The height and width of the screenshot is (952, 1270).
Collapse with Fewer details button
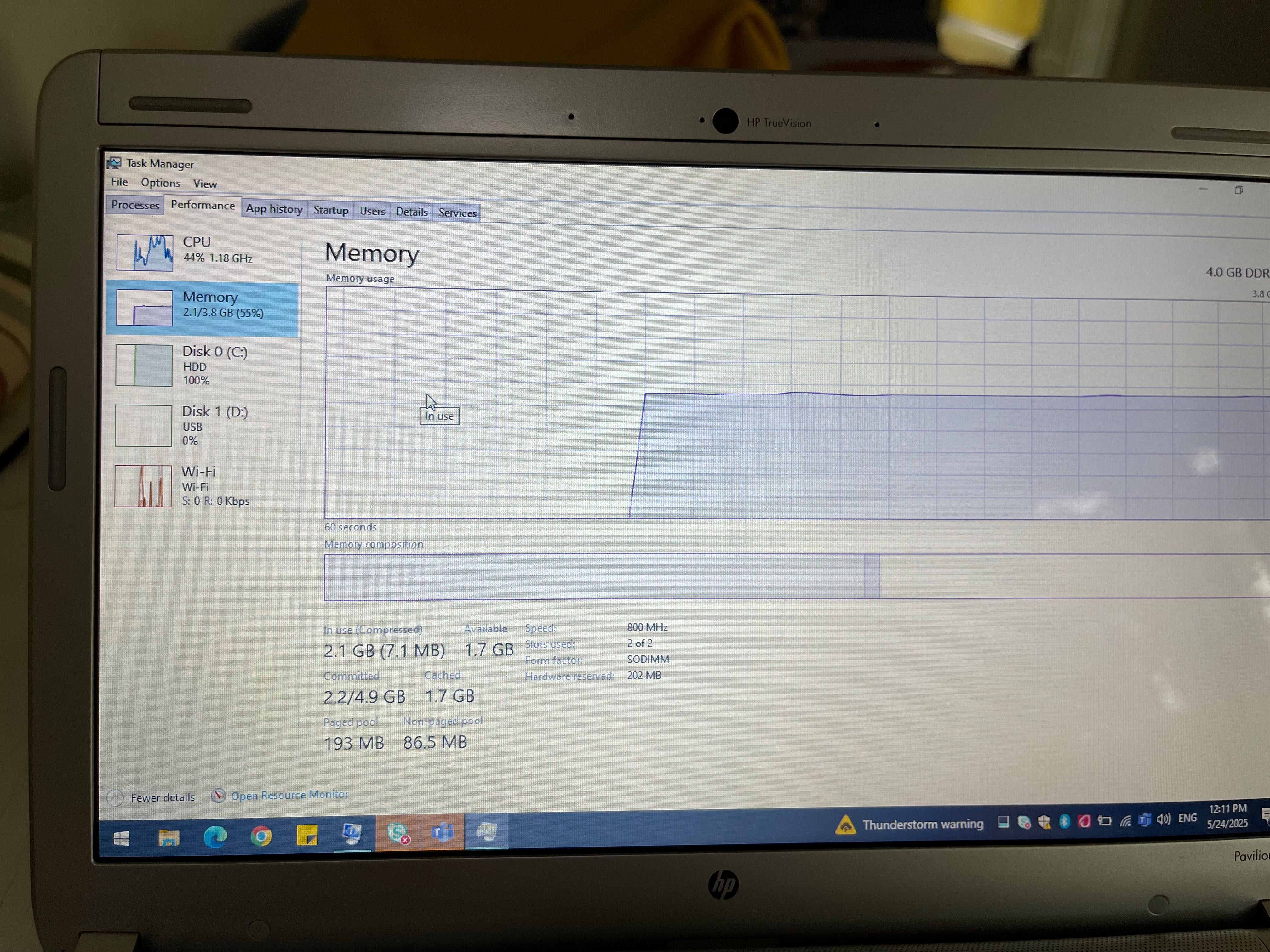click(151, 797)
